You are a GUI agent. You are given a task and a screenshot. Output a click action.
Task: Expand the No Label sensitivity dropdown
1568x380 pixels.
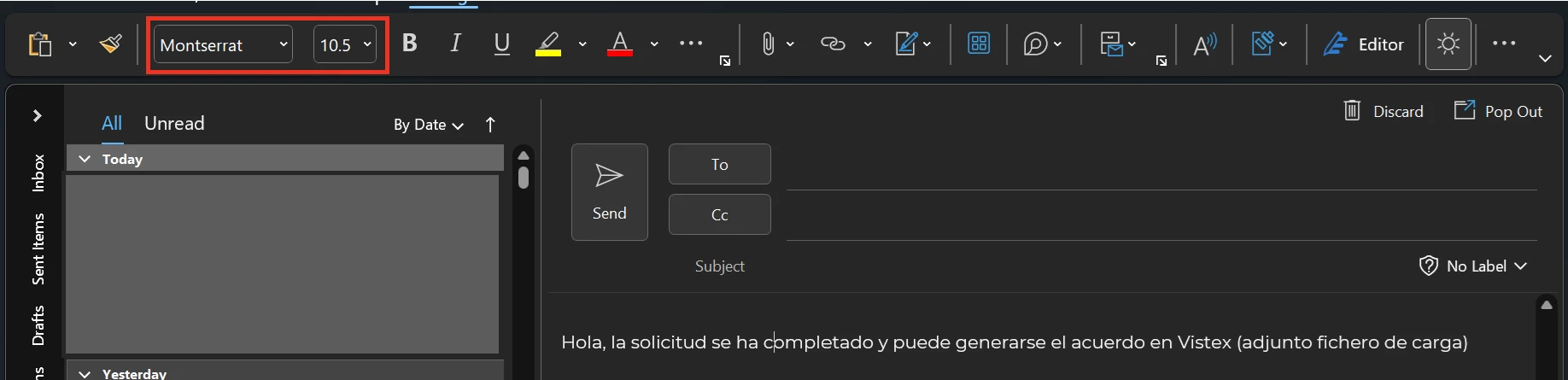pyautogui.click(x=1473, y=266)
